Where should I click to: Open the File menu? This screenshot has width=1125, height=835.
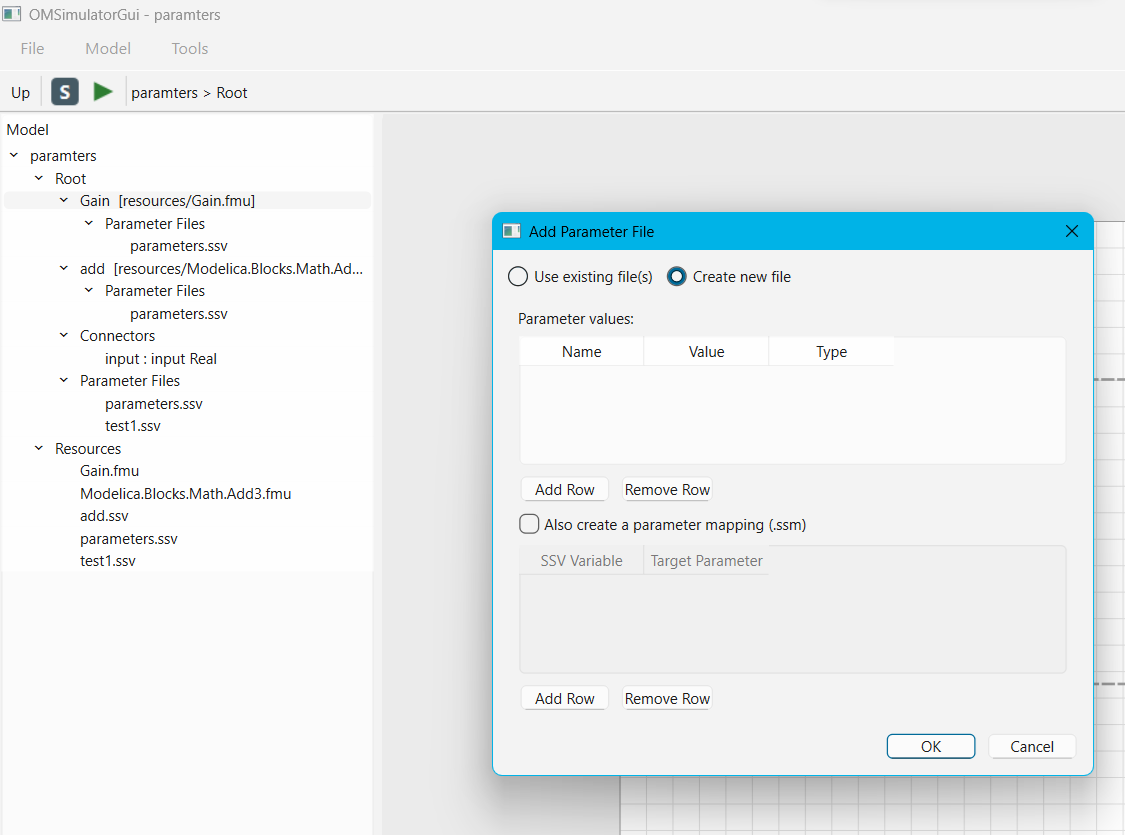(32, 49)
